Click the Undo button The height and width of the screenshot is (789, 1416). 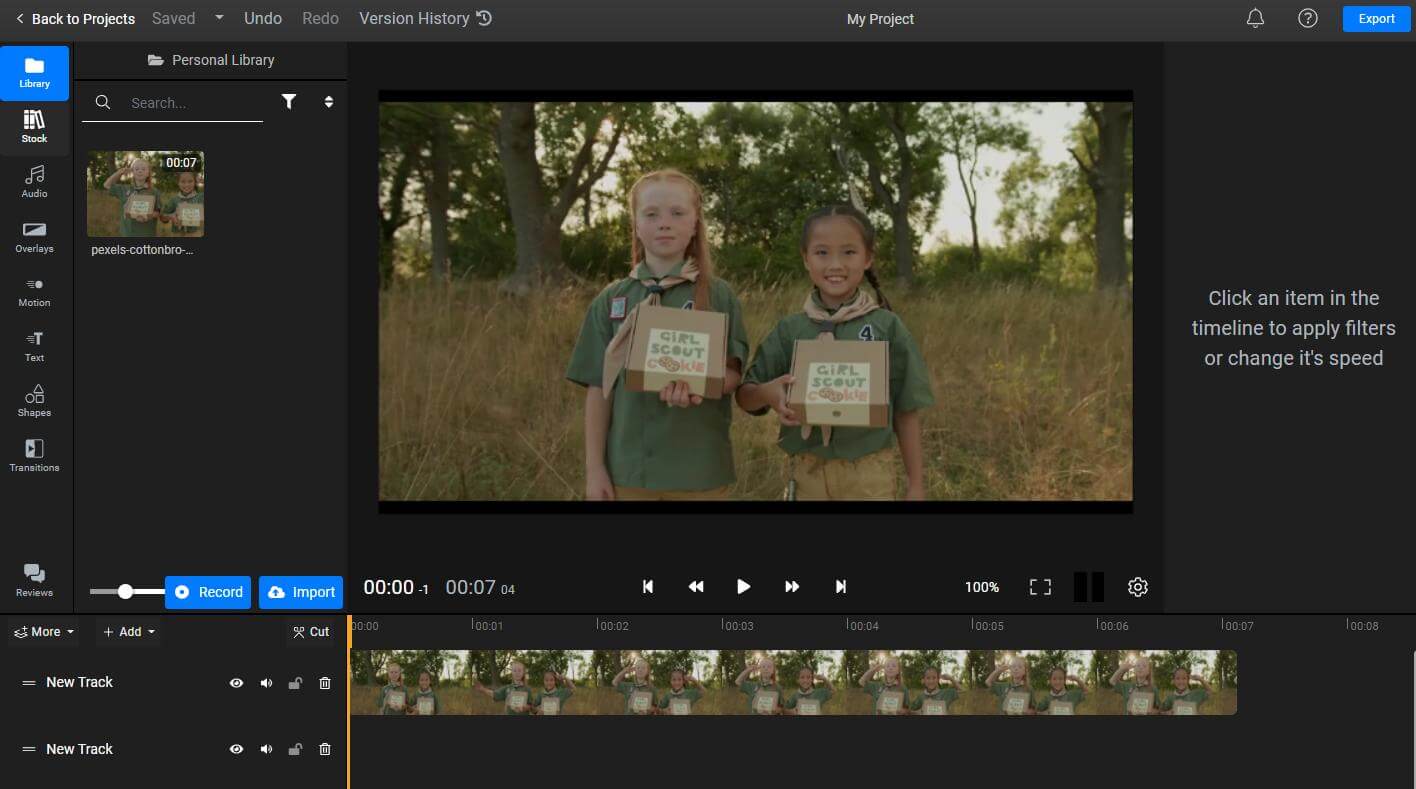coord(263,18)
